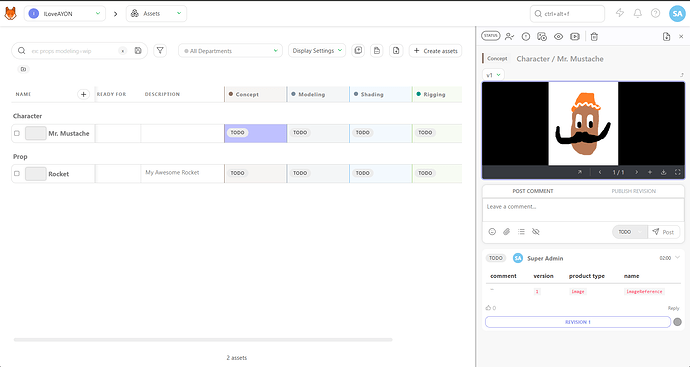Screen dimensions: 690x367
Task: Open the lightning bolt news feed icon
Action: (620, 13)
